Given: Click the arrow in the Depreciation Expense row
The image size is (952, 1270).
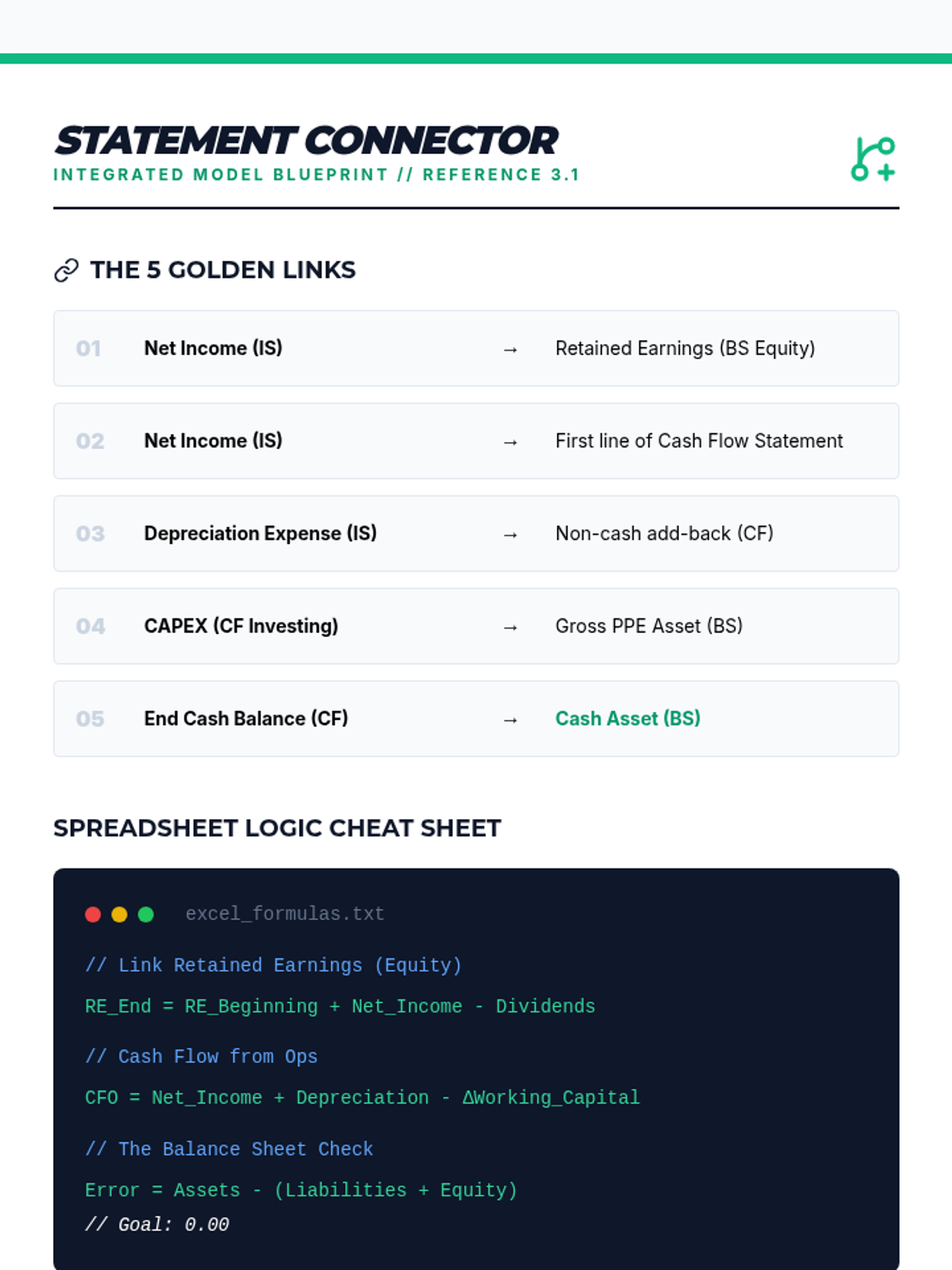Looking at the screenshot, I should (510, 535).
